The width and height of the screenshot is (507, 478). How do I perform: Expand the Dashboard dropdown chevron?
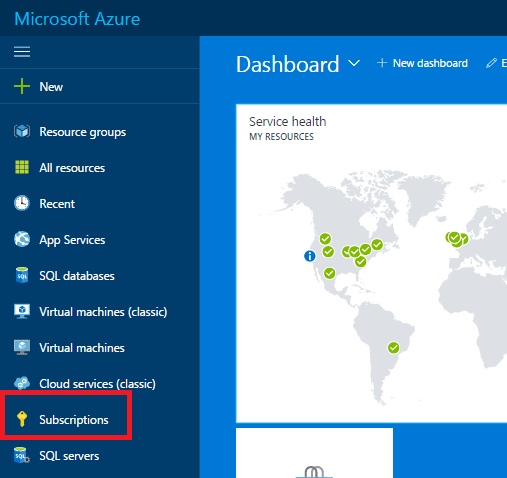(354, 63)
